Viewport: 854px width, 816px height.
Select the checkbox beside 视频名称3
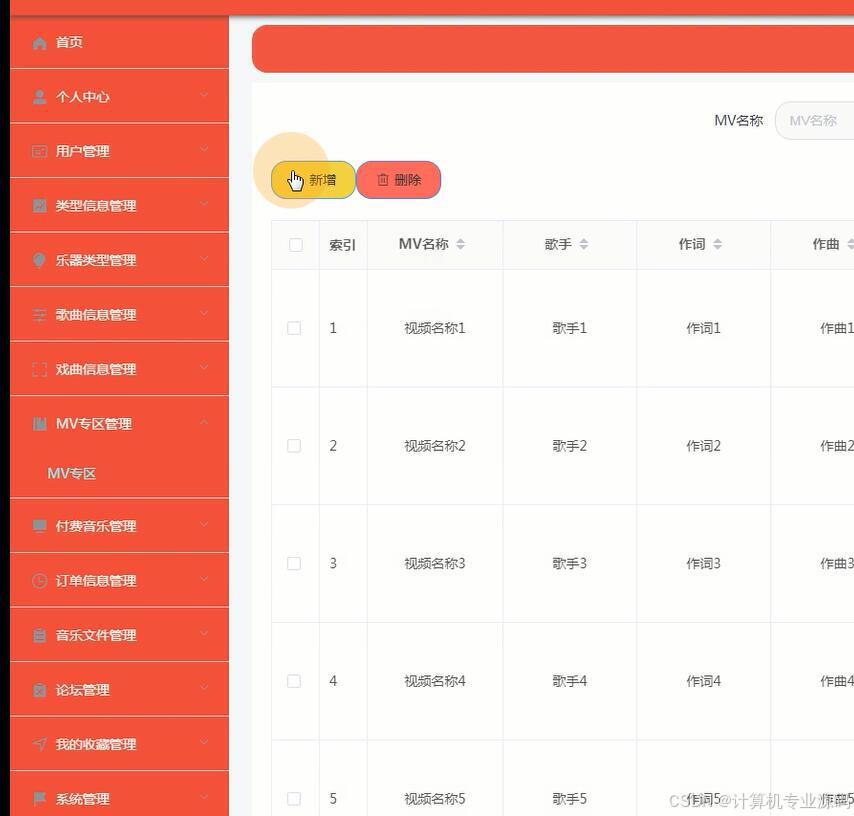pyautogui.click(x=294, y=563)
